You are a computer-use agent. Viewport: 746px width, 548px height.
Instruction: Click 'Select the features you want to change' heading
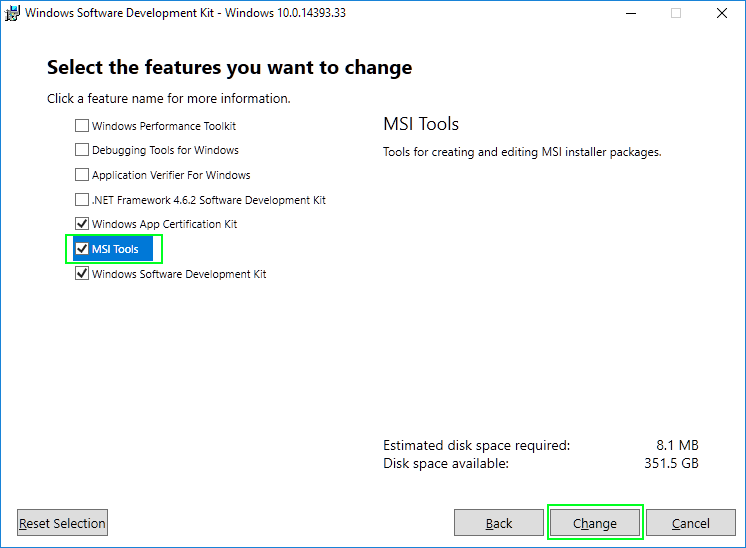coord(229,68)
